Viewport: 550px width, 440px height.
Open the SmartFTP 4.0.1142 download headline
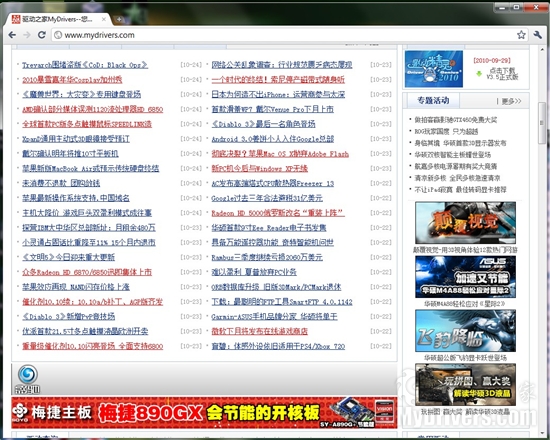[x=282, y=301]
